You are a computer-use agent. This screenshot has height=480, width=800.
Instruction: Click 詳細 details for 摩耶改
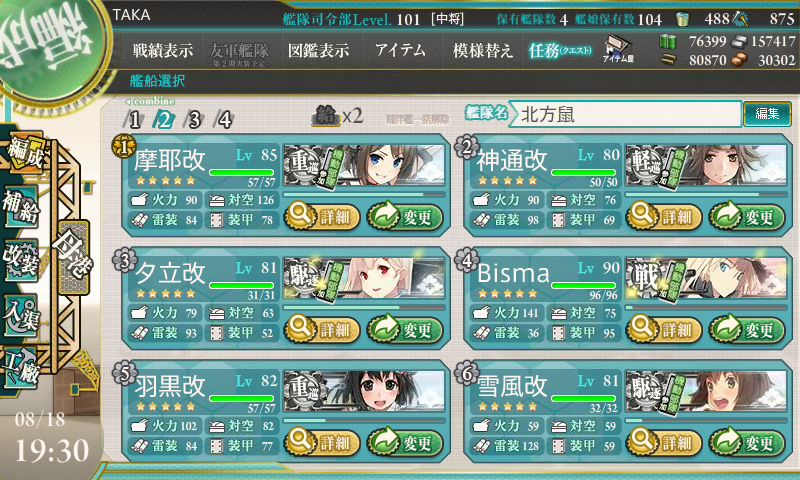pos(322,216)
